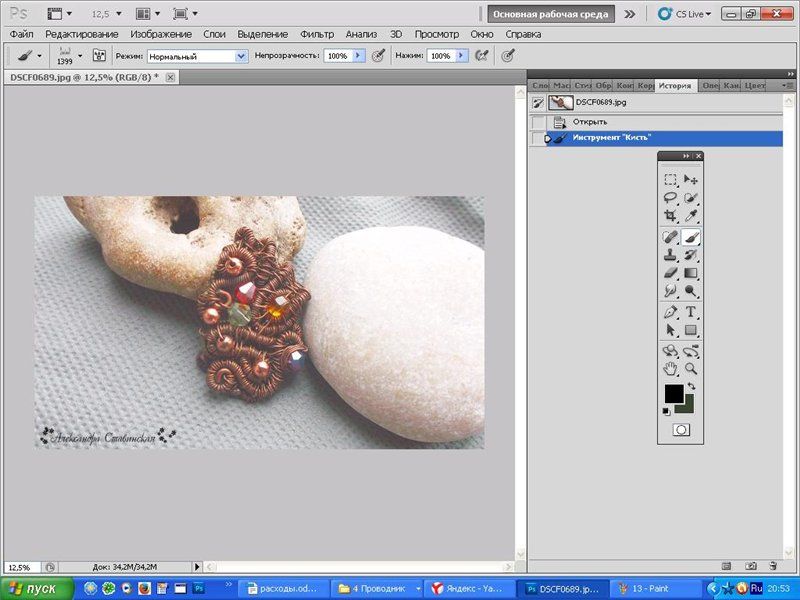Select the 3D Object Rotate tool
800x600 pixels.
click(670, 351)
